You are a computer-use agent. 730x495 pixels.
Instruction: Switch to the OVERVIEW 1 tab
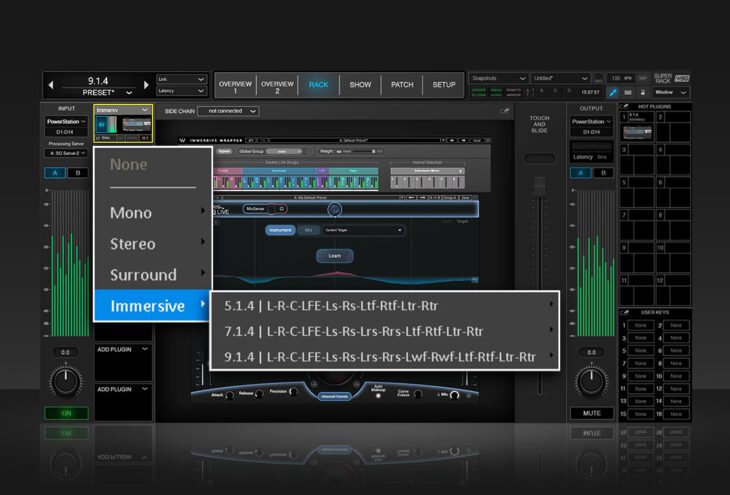235,85
